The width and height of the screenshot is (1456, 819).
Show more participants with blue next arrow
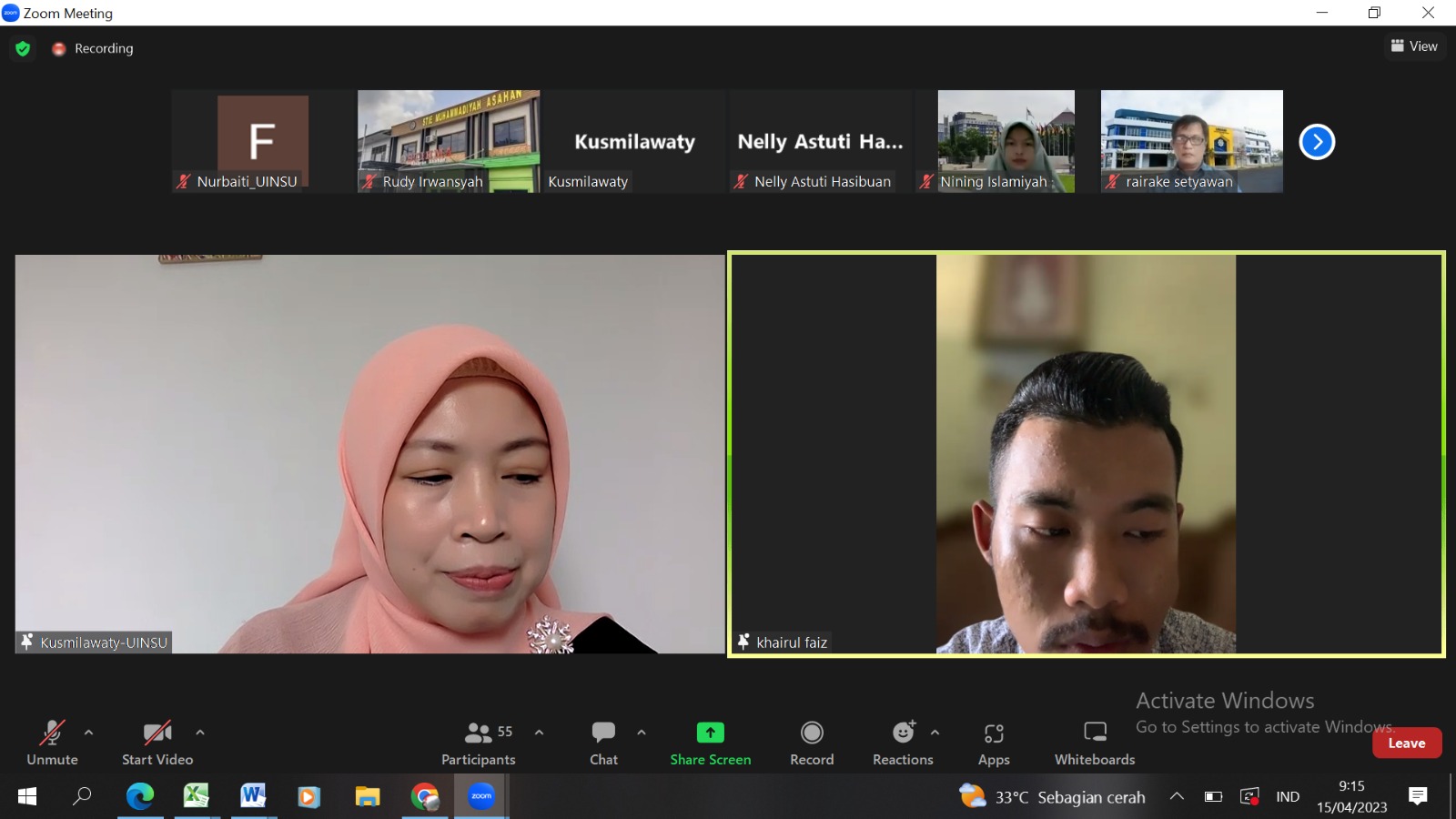pyautogui.click(x=1317, y=141)
